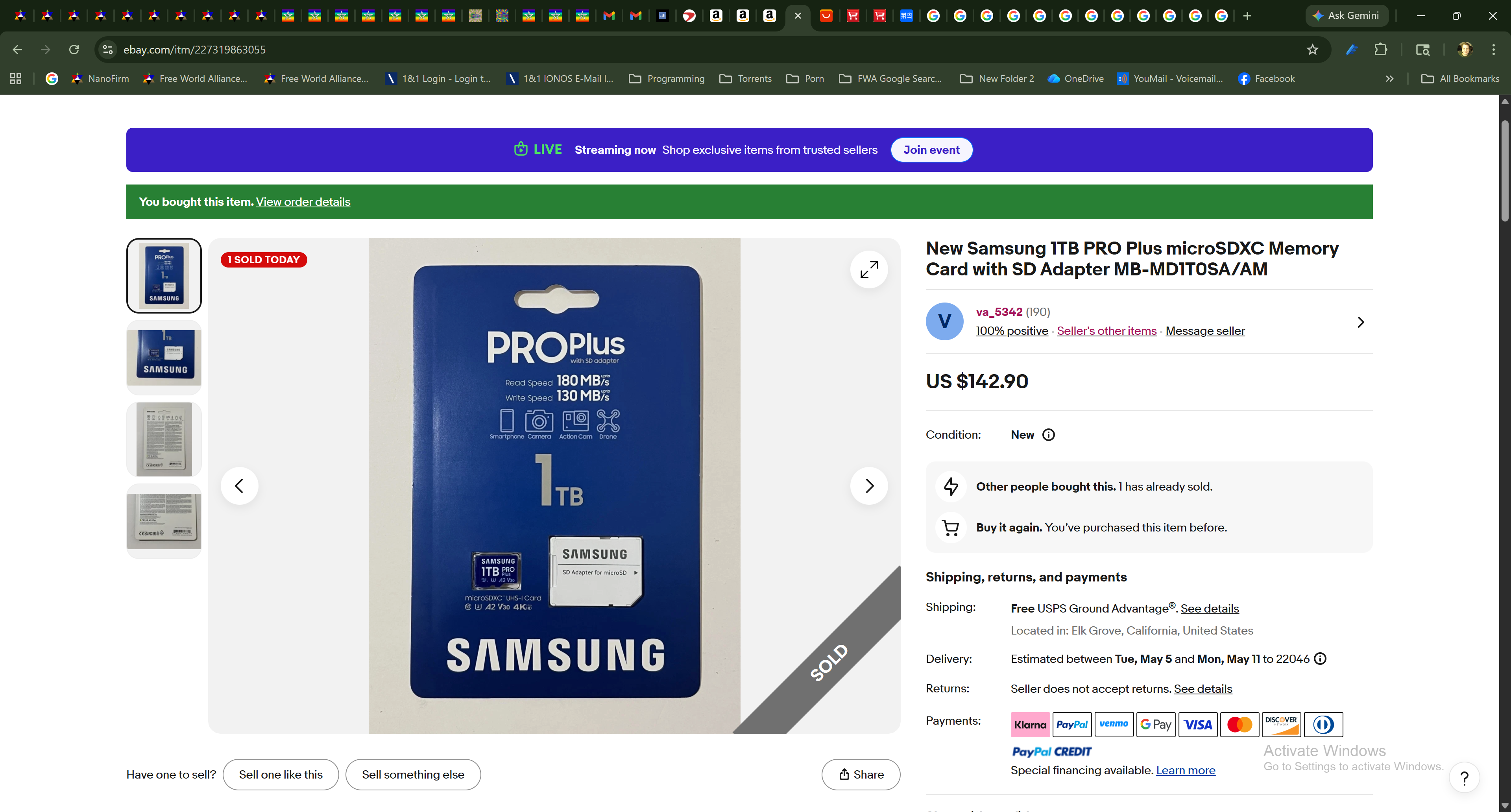Expand the New Folder 2 bookmarks folder
The width and height of the screenshot is (1511, 812).
[x=997, y=79]
